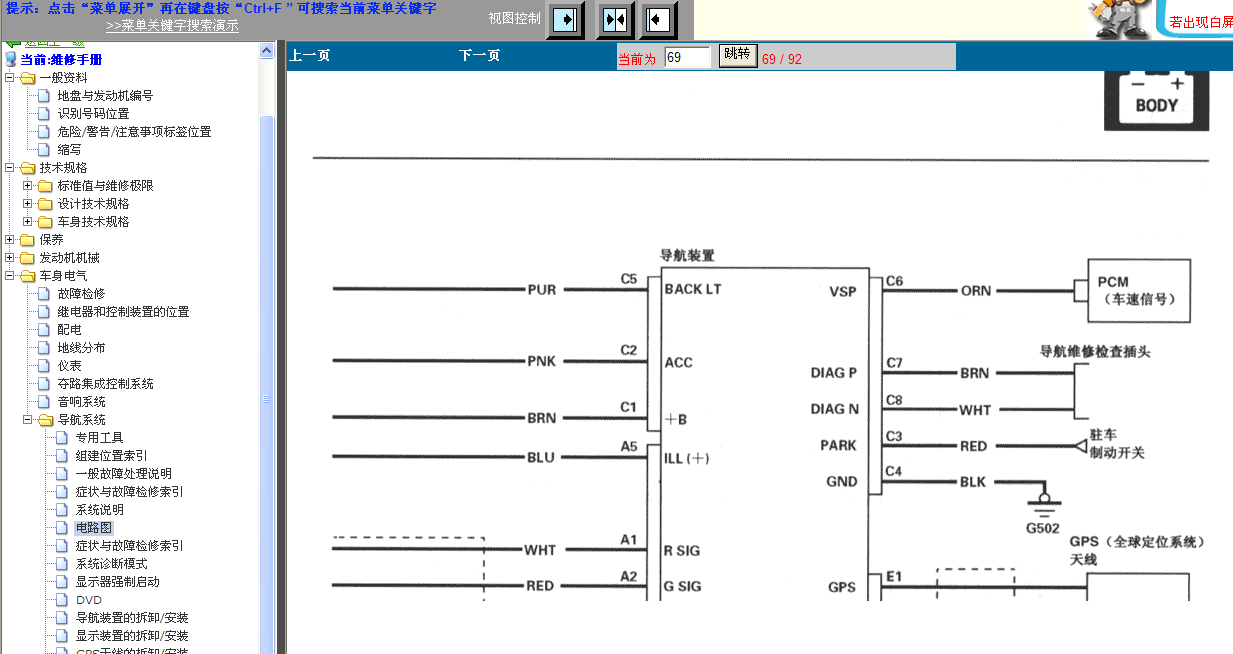This screenshot has height=654, width=1233.
Task: Click the computer icon beside 当前:维修手册
Action: 12,60
